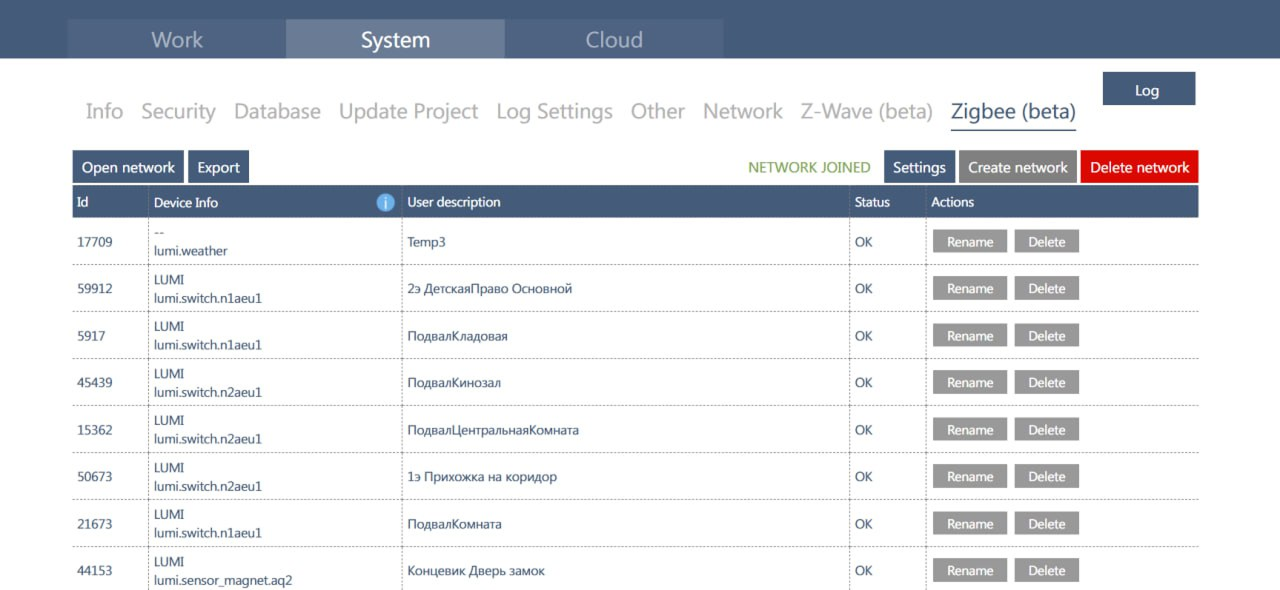This screenshot has height=590, width=1280.
Task: Open Zigbee network Settings
Action: [918, 167]
